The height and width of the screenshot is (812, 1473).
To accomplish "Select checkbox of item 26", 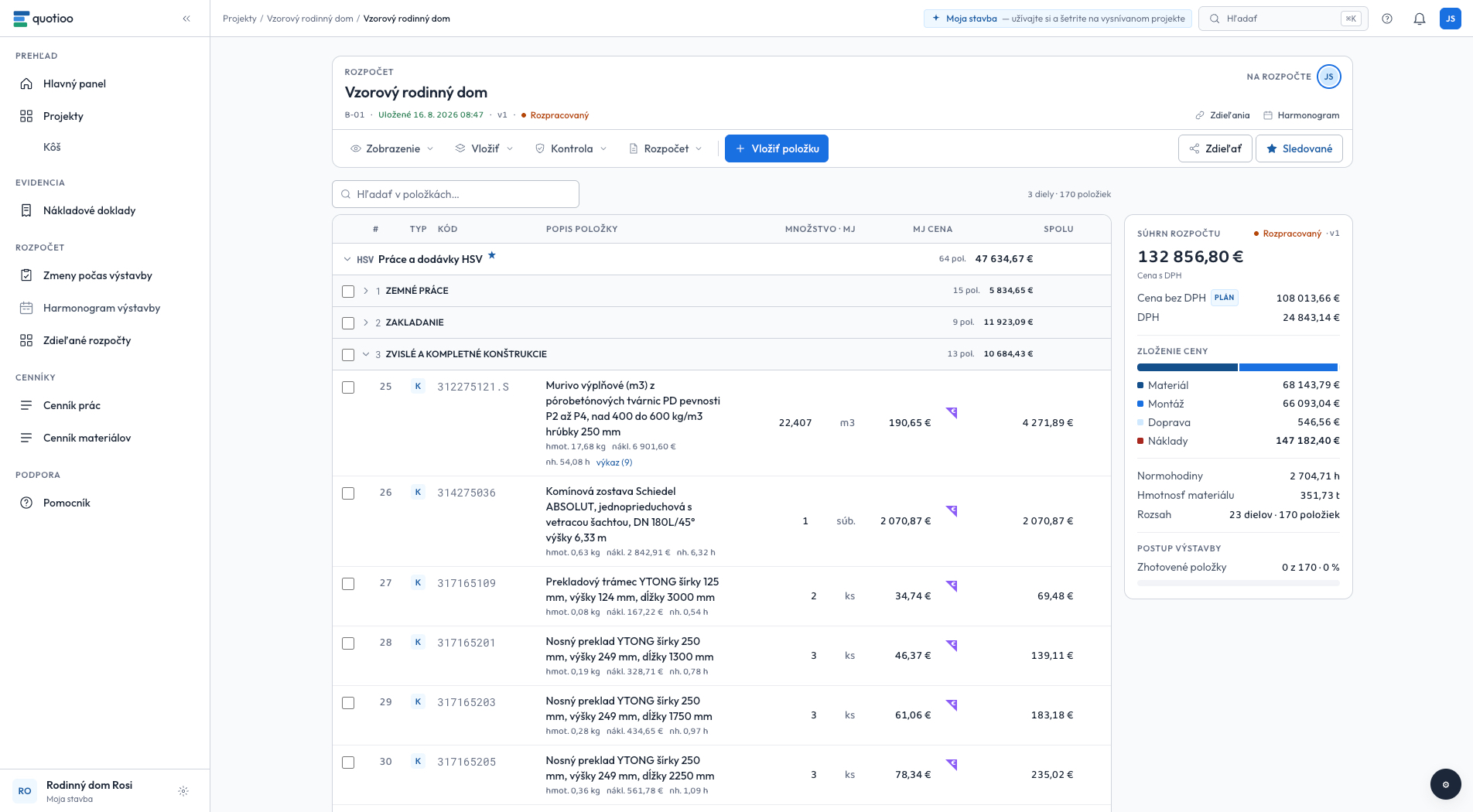I will (348, 493).
